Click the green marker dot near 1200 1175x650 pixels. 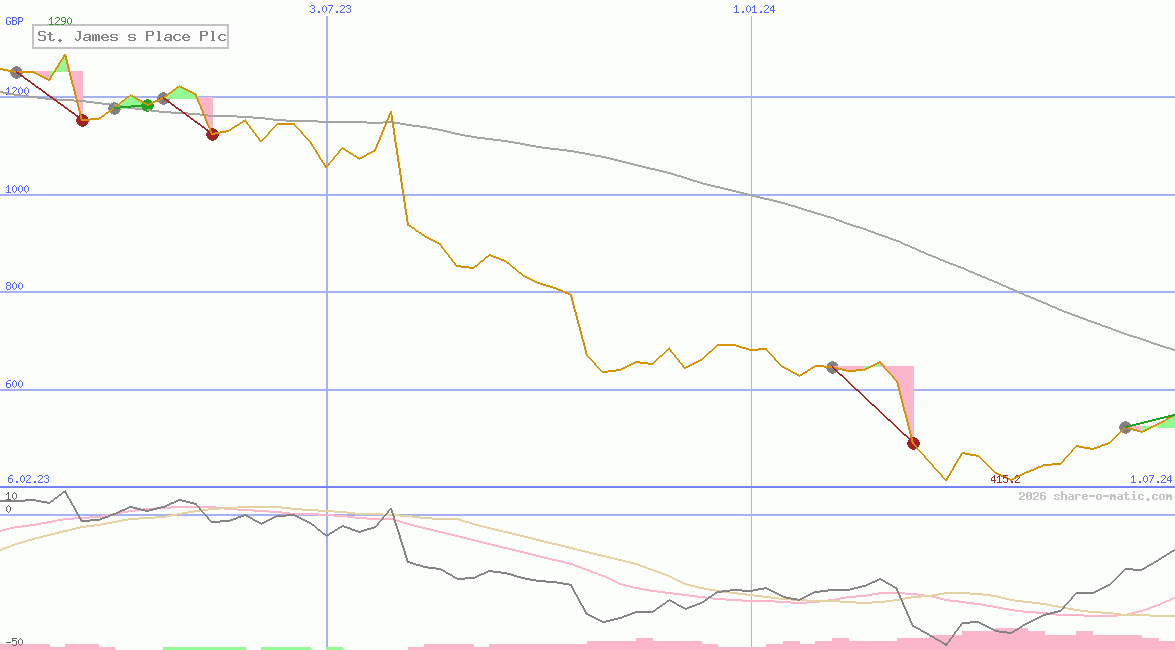[x=147, y=105]
